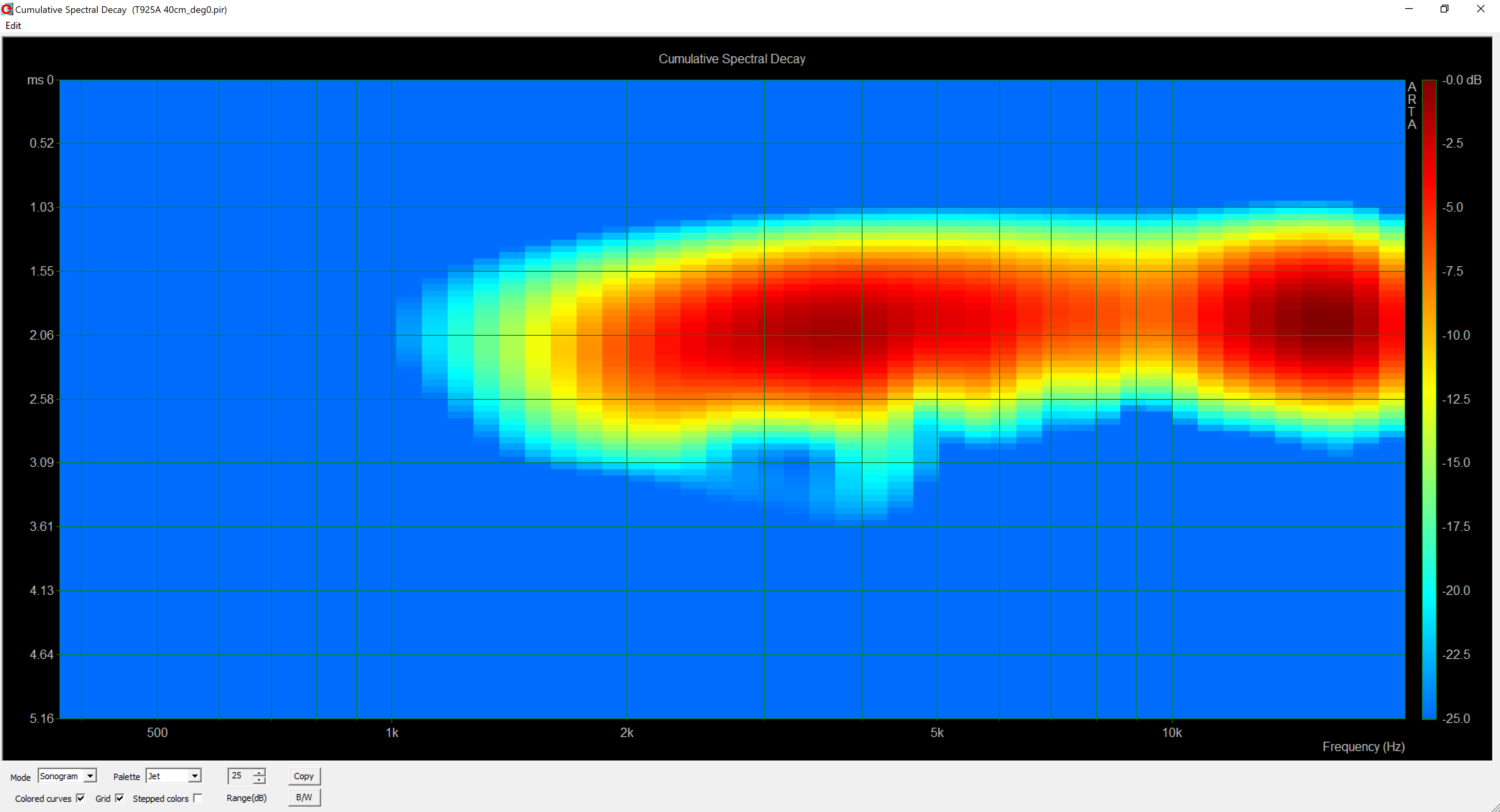Click the chart title 'Cumulative Spectral Decay'
This screenshot has height=812, width=1500.
pyautogui.click(x=732, y=59)
